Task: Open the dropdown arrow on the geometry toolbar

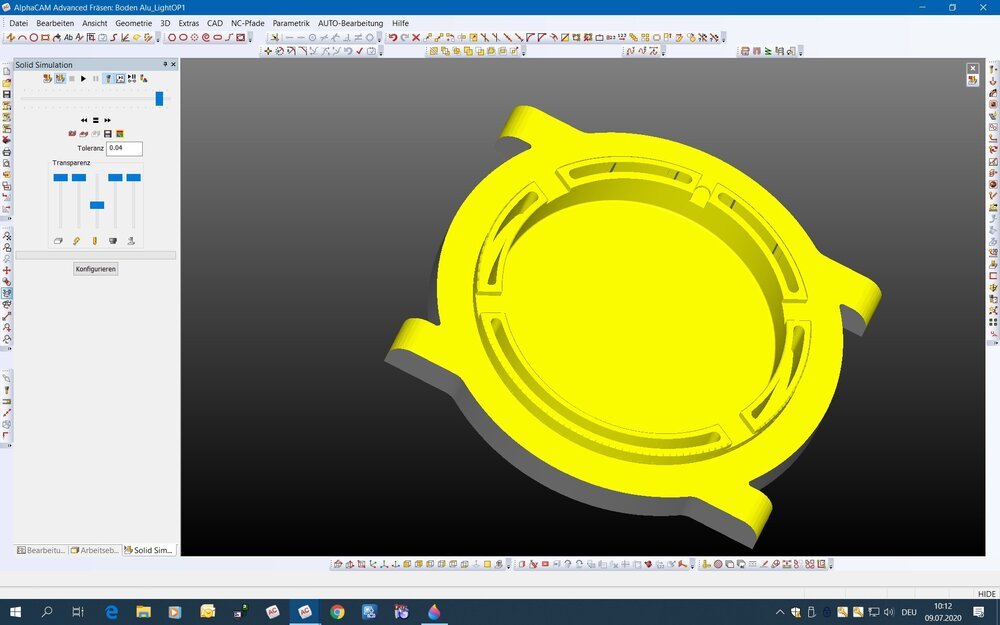Action: coord(156,38)
